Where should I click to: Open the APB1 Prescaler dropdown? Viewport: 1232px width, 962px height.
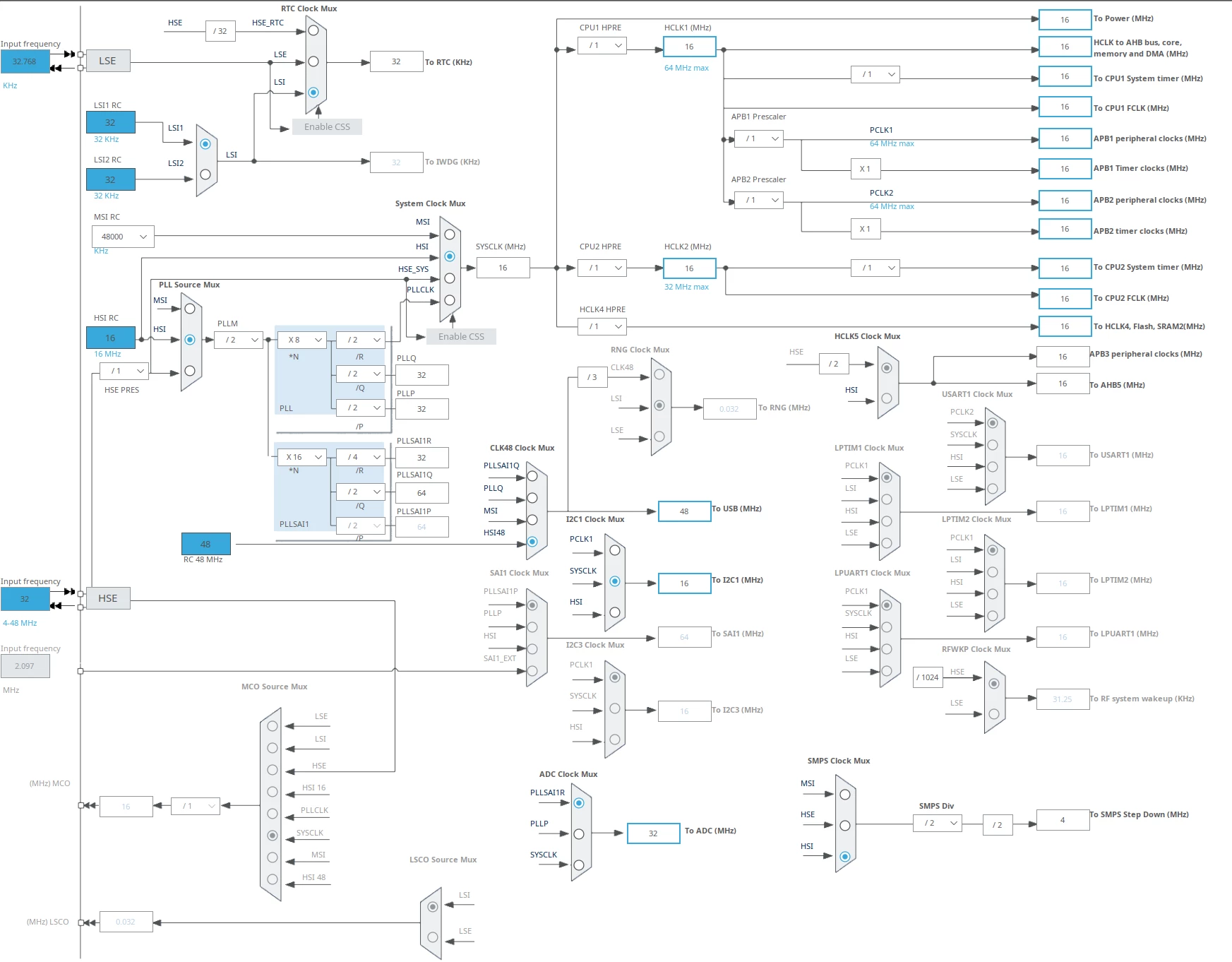(759, 139)
